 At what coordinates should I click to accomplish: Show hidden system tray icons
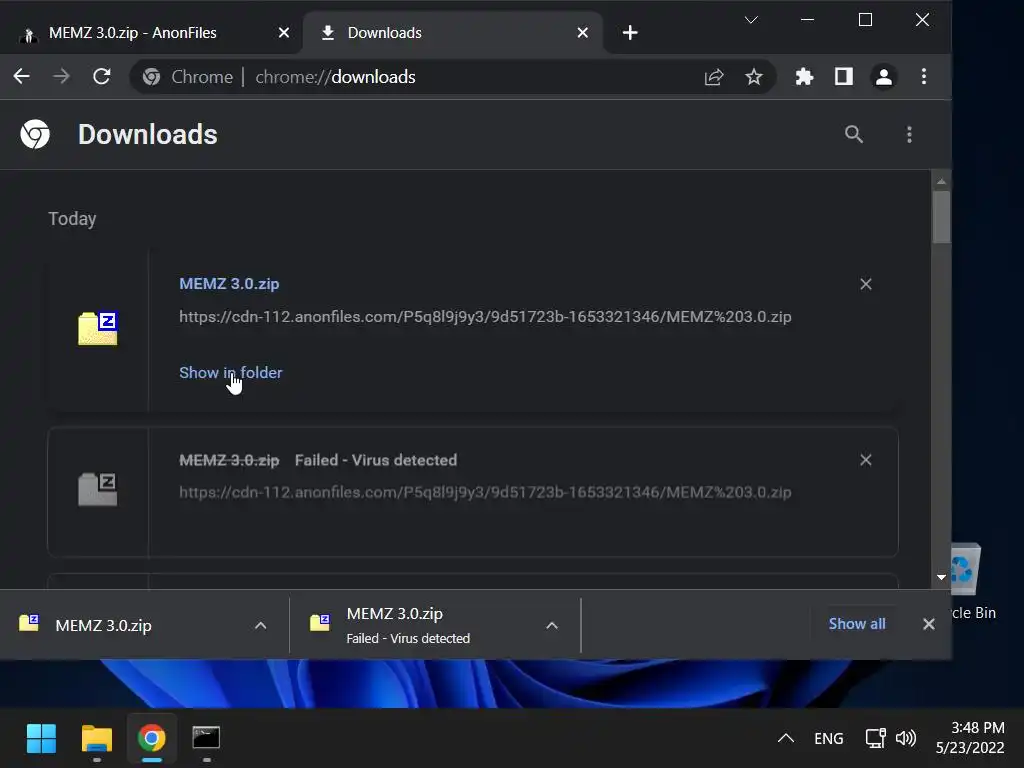786,739
